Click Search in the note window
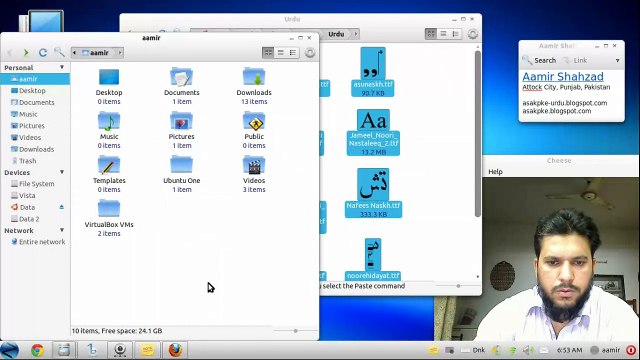The height and width of the screenshot is (360, 640). [540, 60]
